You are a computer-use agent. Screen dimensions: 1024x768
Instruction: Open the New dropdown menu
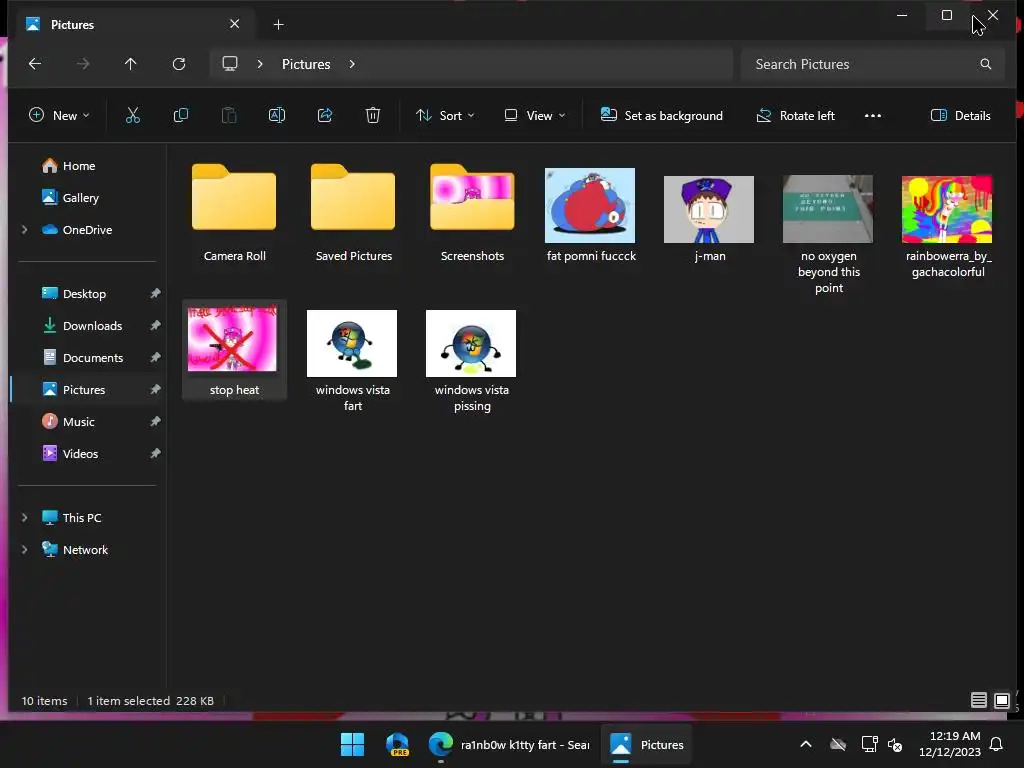[59, 116]
